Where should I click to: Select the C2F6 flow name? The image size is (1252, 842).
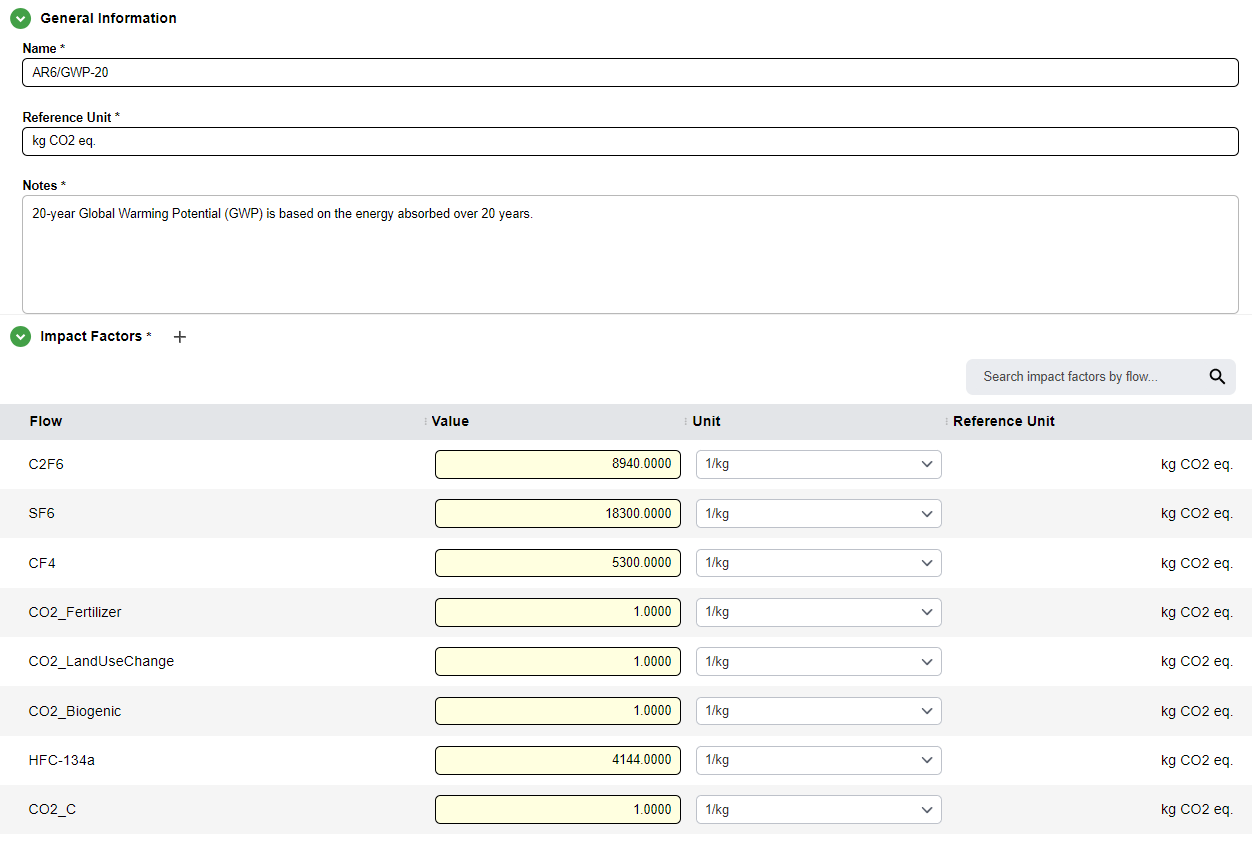point(46,464)
